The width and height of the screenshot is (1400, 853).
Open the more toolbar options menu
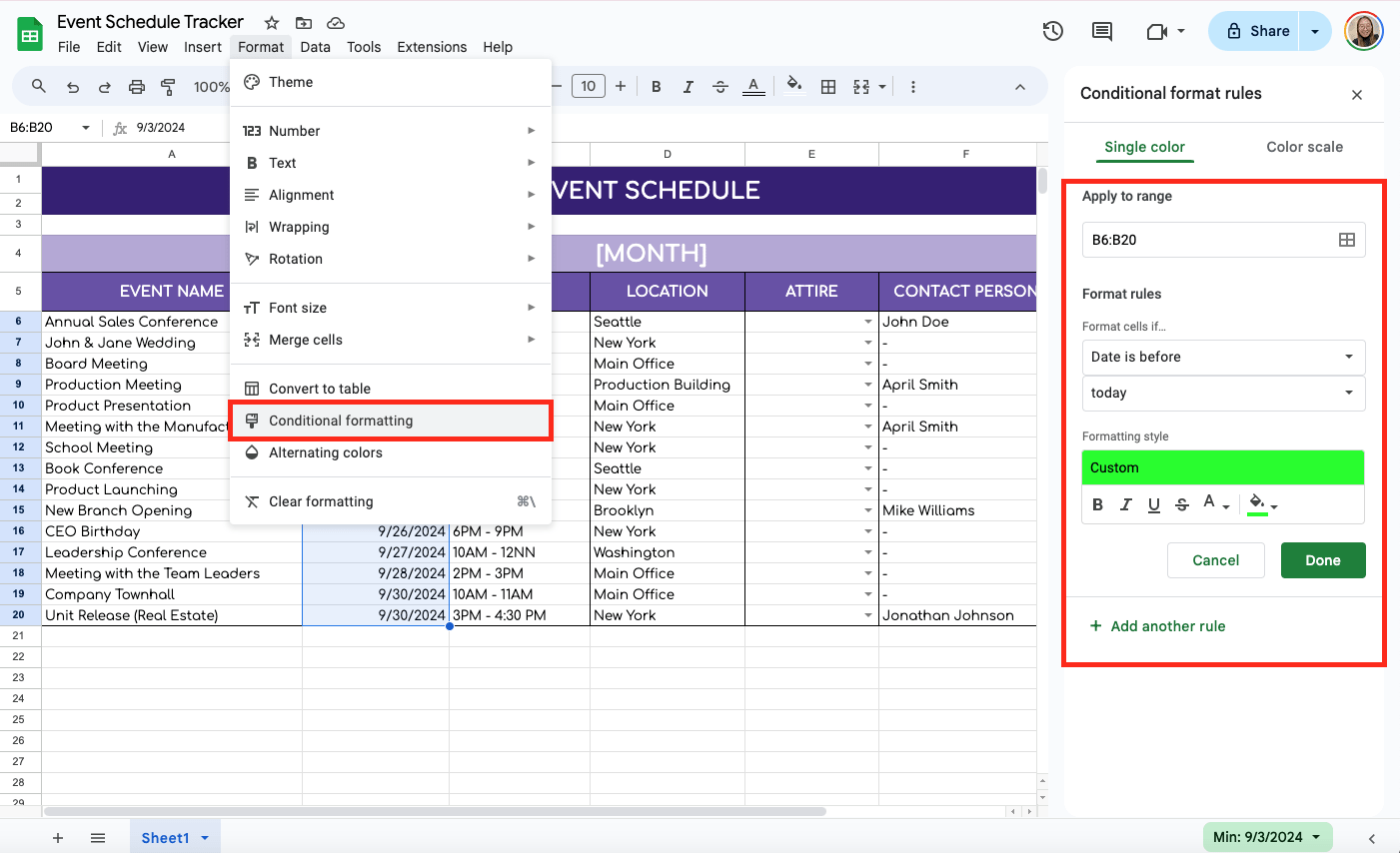point(913,87)
